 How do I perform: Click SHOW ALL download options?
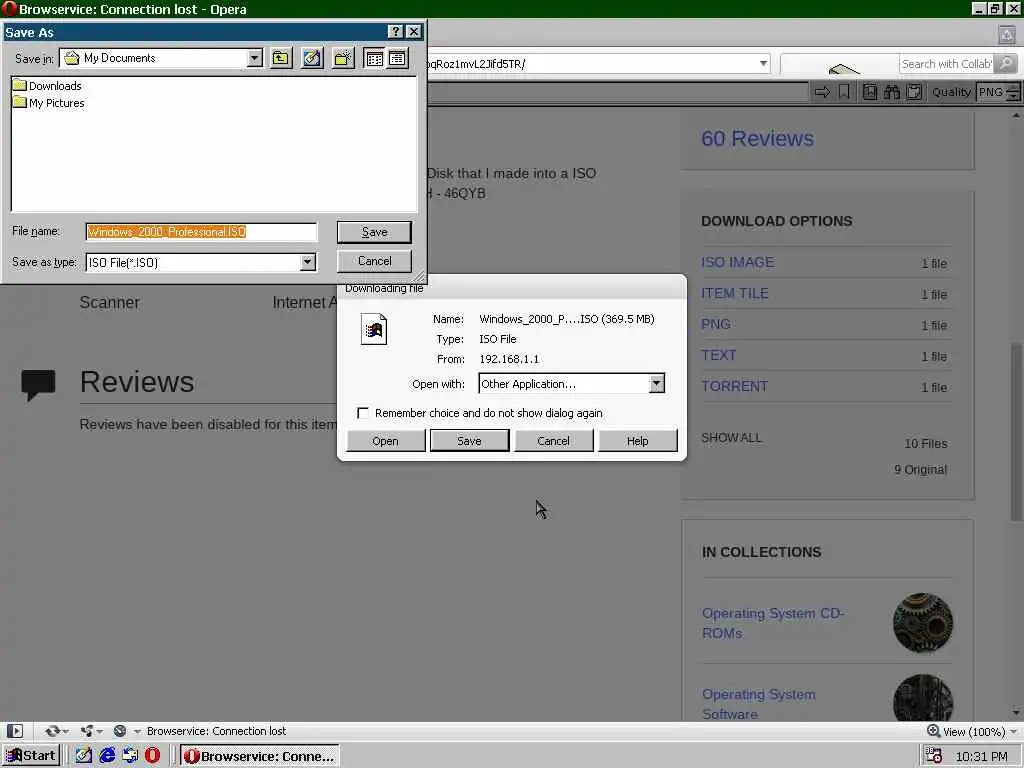pyautogui.click(x=731, y=438)
